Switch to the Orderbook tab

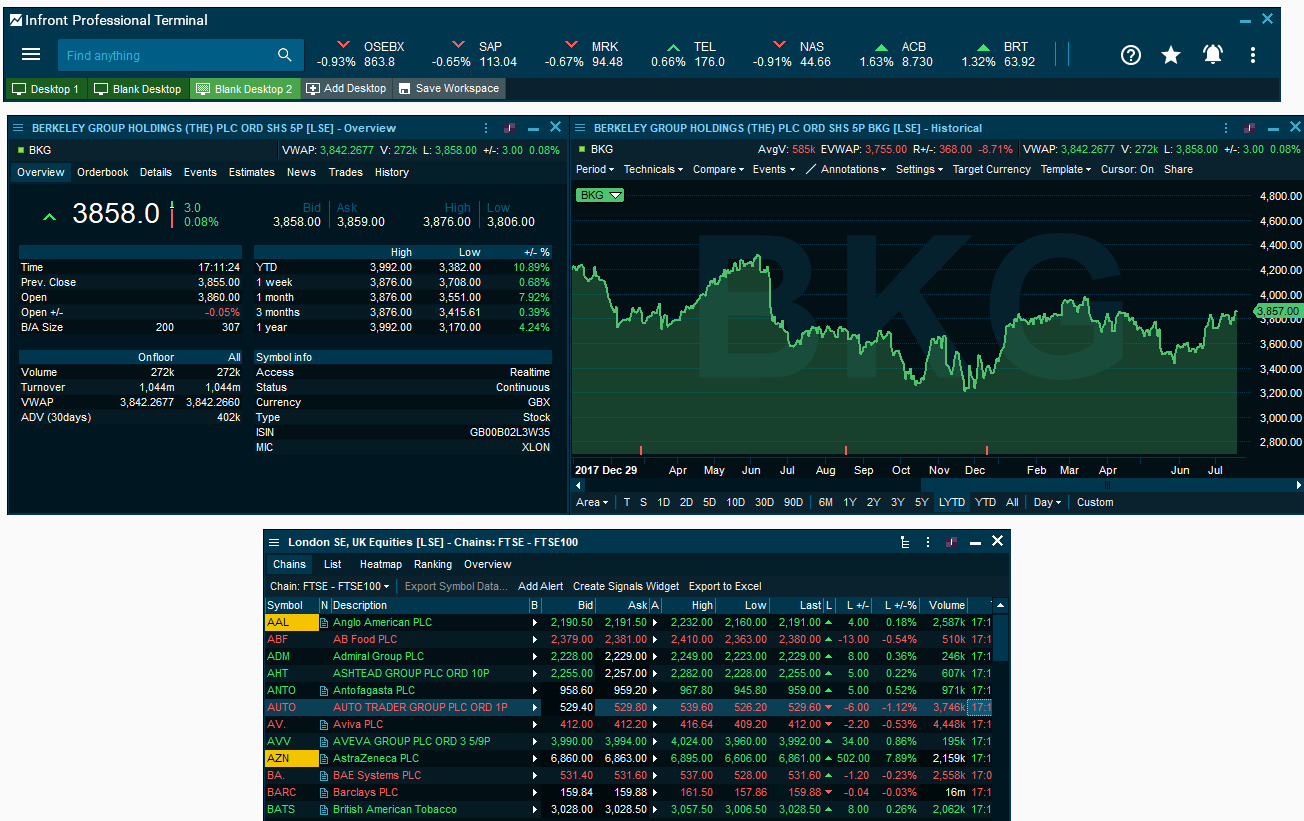pyautogui.click(x=103, y=172)
